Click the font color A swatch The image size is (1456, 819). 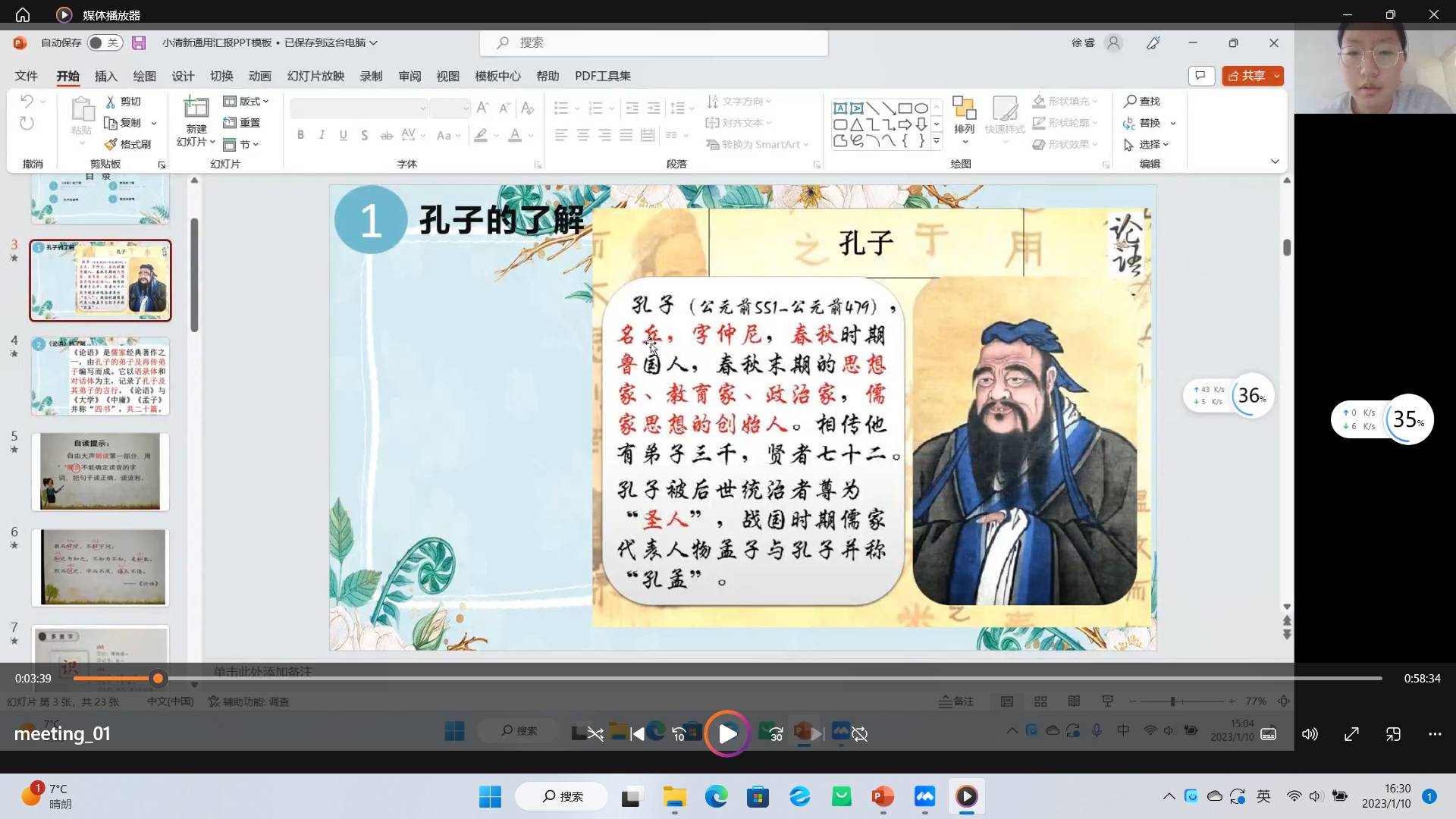[x=515, y=135]
